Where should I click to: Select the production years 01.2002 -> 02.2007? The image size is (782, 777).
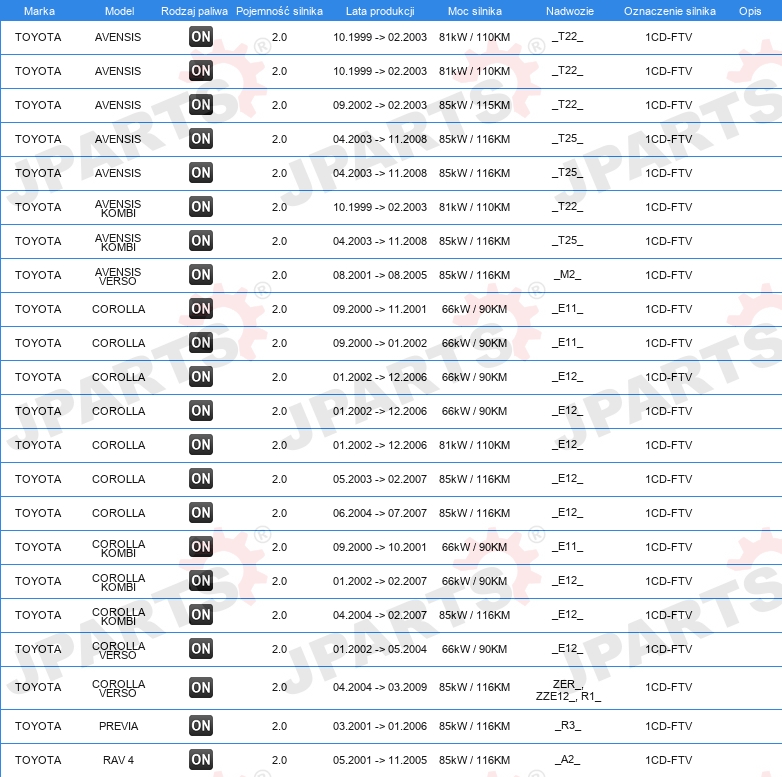[380, 581]
